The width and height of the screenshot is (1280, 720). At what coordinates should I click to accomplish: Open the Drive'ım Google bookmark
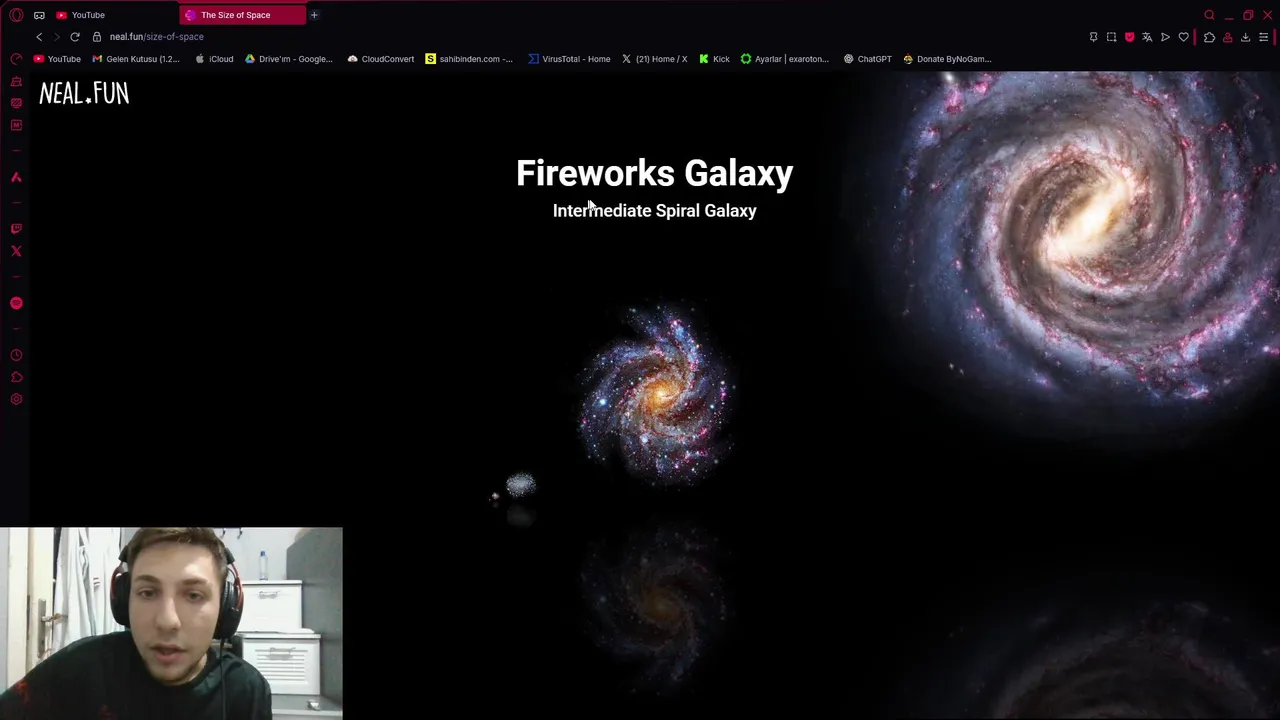(x=289, y=59)
